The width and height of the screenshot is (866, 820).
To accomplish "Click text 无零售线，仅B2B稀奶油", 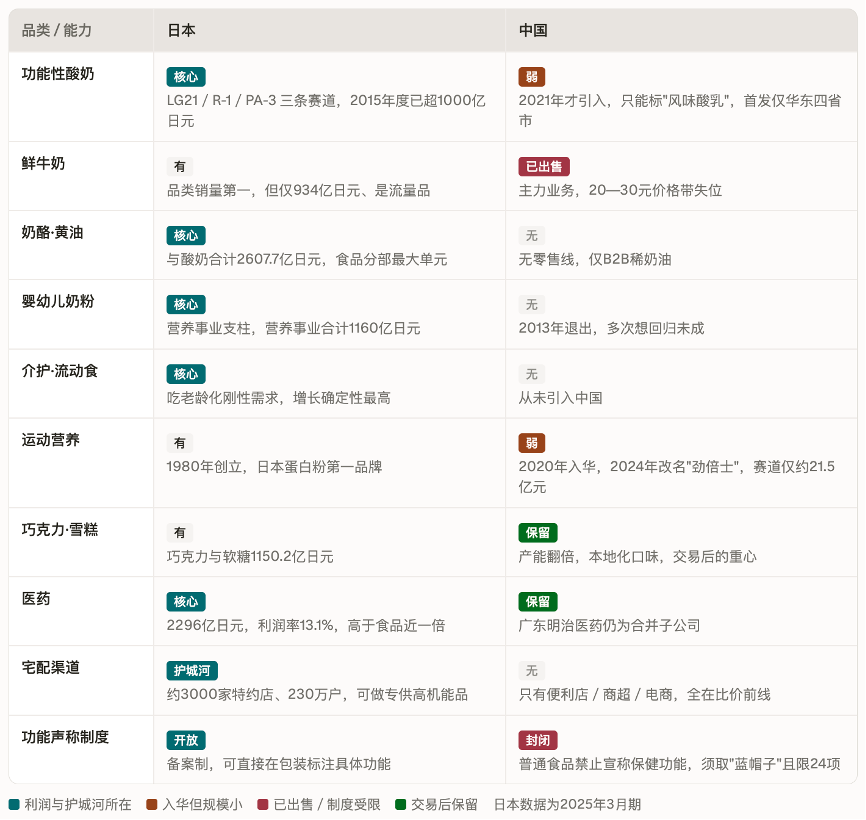I will click(595, 260).
